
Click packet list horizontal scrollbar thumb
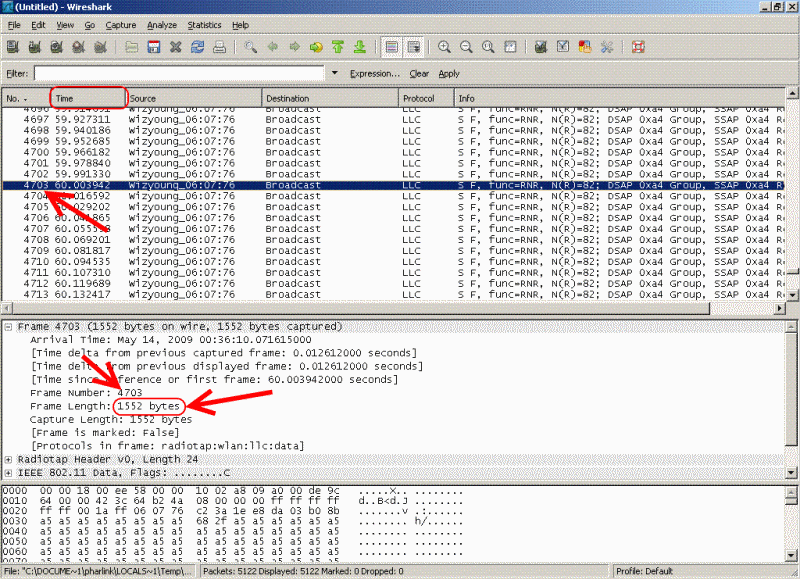[360, 309]
